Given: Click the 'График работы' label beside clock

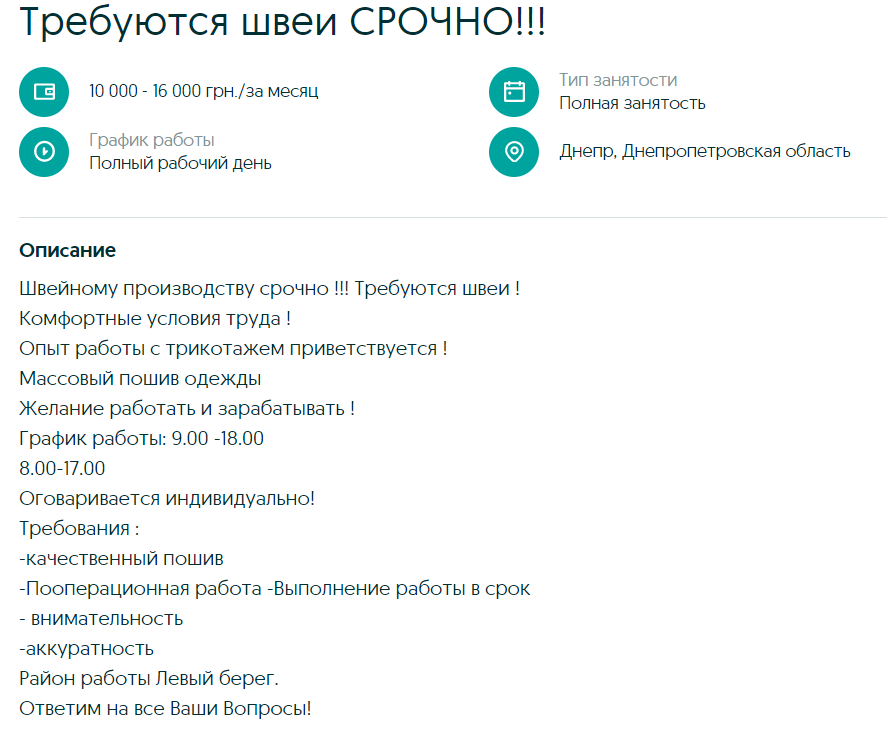Looking at the screenshot, I should pyautogui.click(x=152, y=140).
